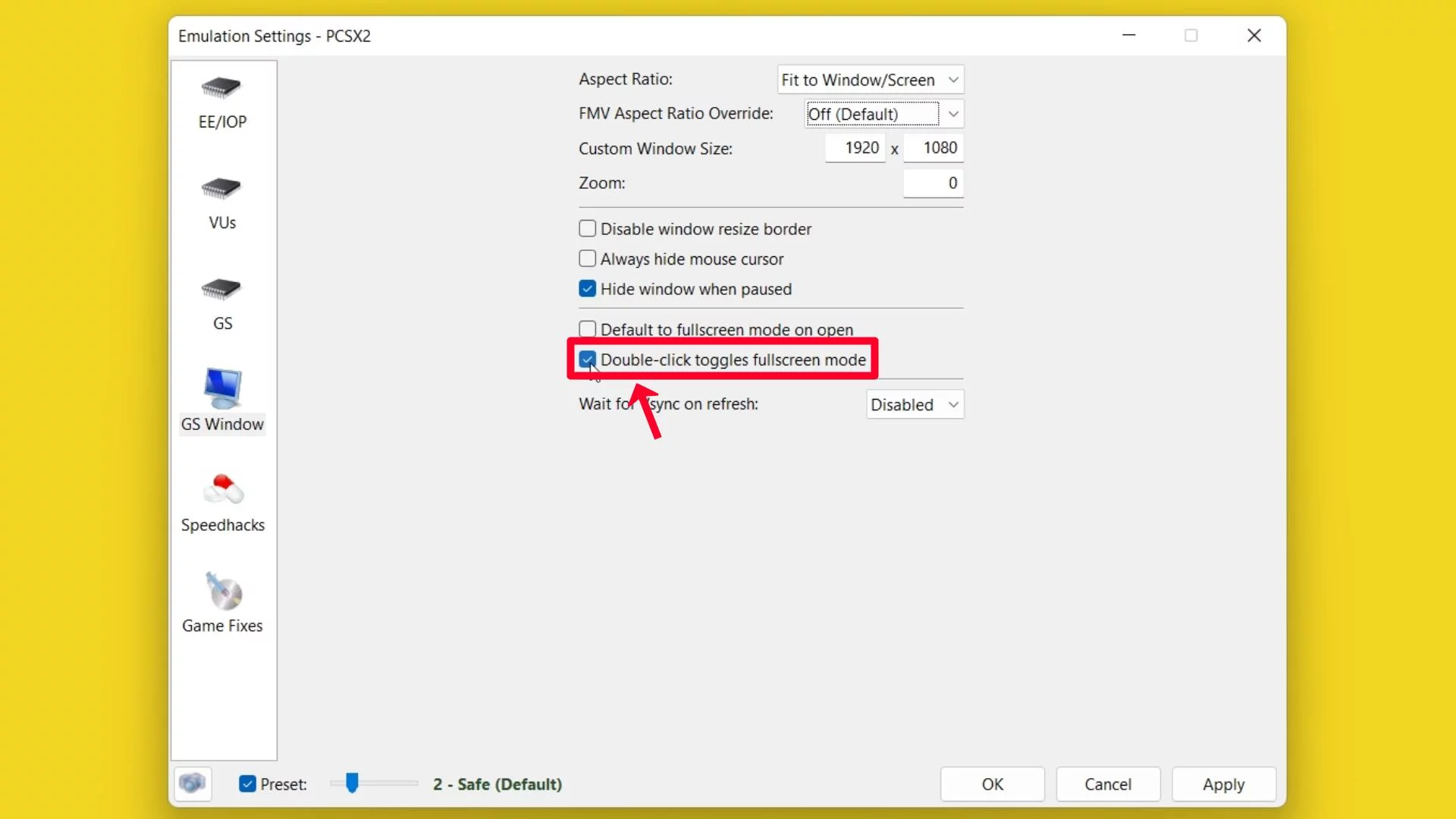Screen dimensions: 1456x819
Task: Click the preset slider indicator icon
Action: coord(351,783)
